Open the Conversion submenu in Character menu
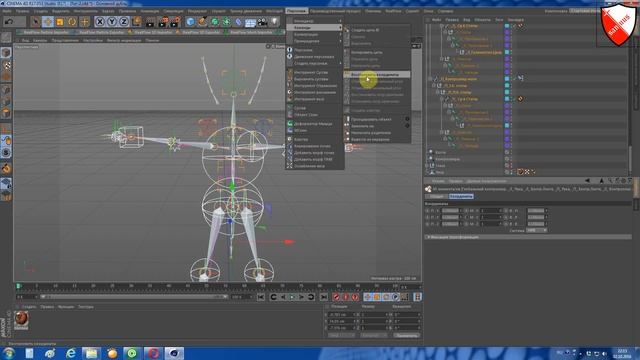Image resolution: width=640 pixels, height=360 pixels. pyautogui.click(x=314, y=34)
